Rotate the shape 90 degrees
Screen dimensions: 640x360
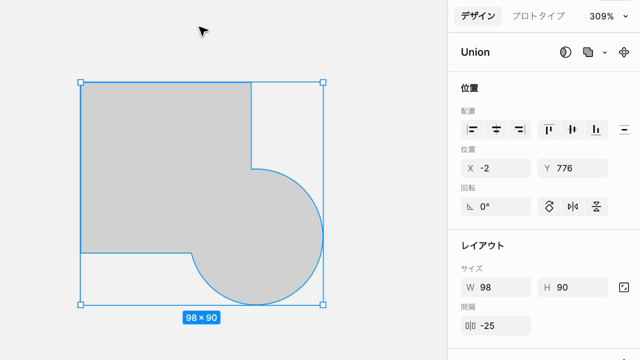click(549, 207)
